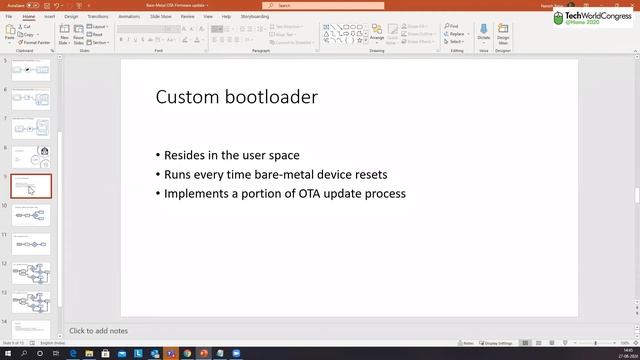Screen dimensions: 640x360
Task: Open the Reuse Slides pane
Action: (78, 34)
